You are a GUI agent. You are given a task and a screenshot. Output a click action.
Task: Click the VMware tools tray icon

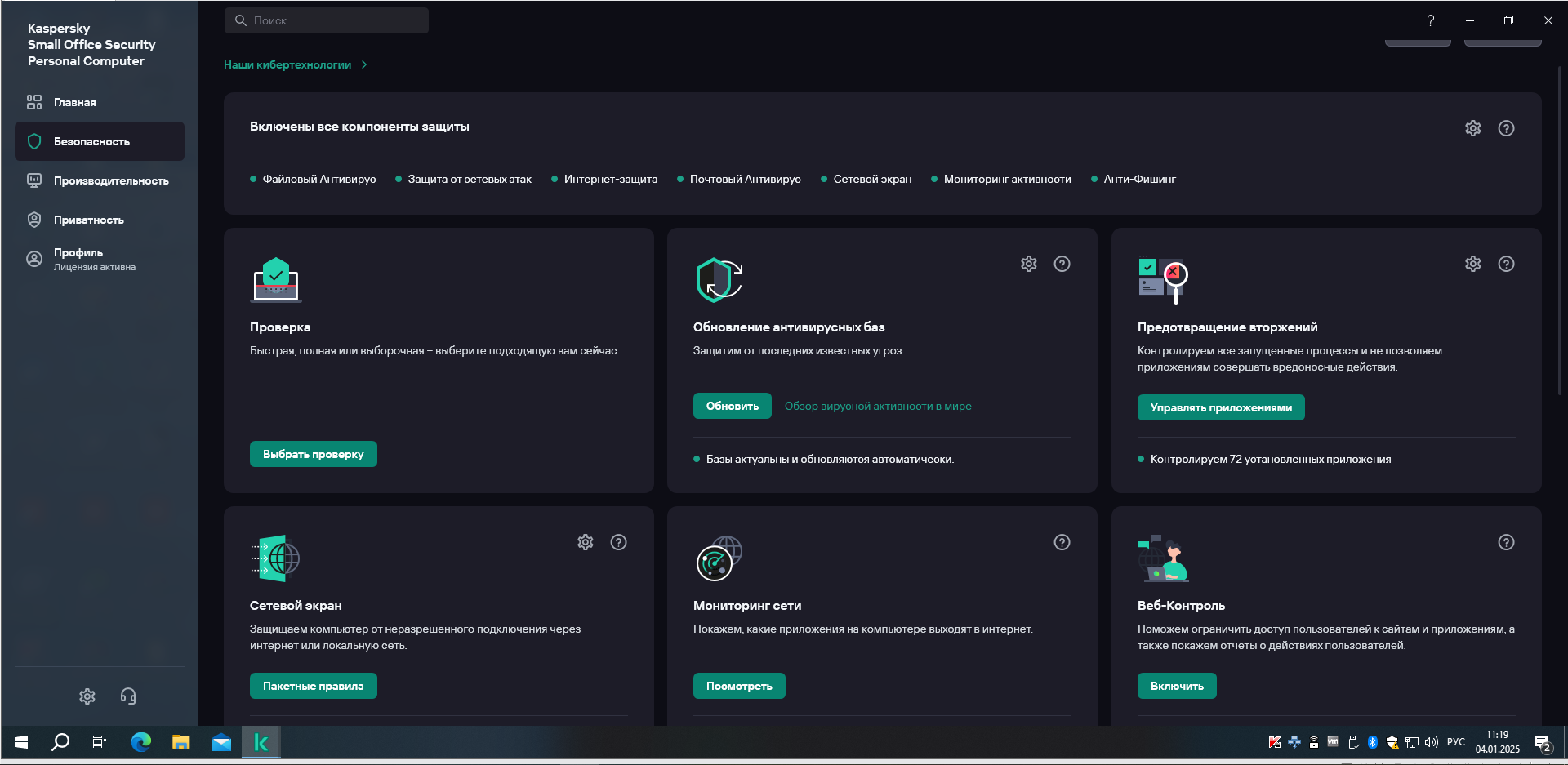point(1333,742)
